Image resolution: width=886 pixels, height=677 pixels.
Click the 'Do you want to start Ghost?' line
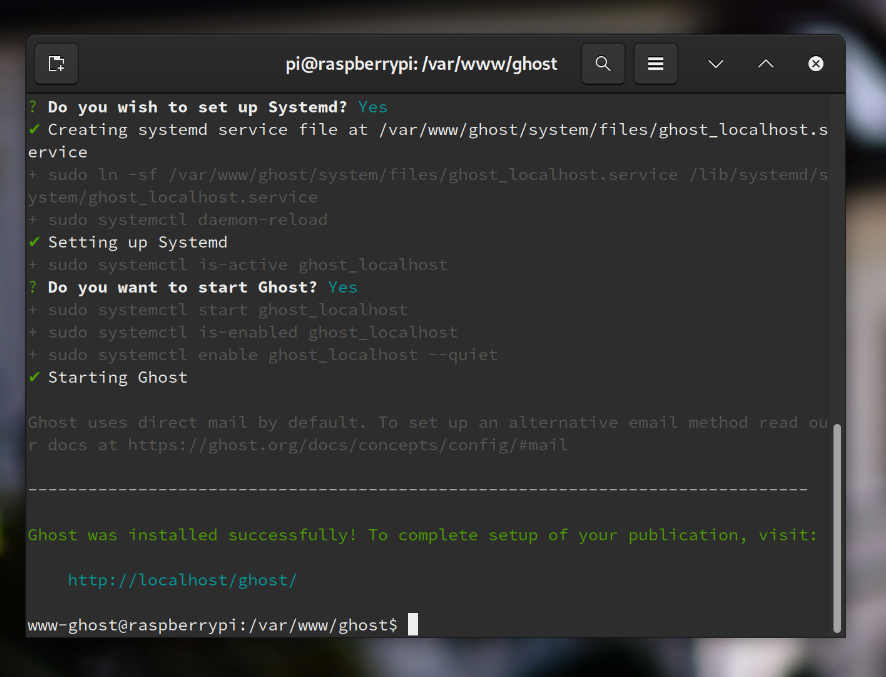pyautogui.click(x=193, y=288)
